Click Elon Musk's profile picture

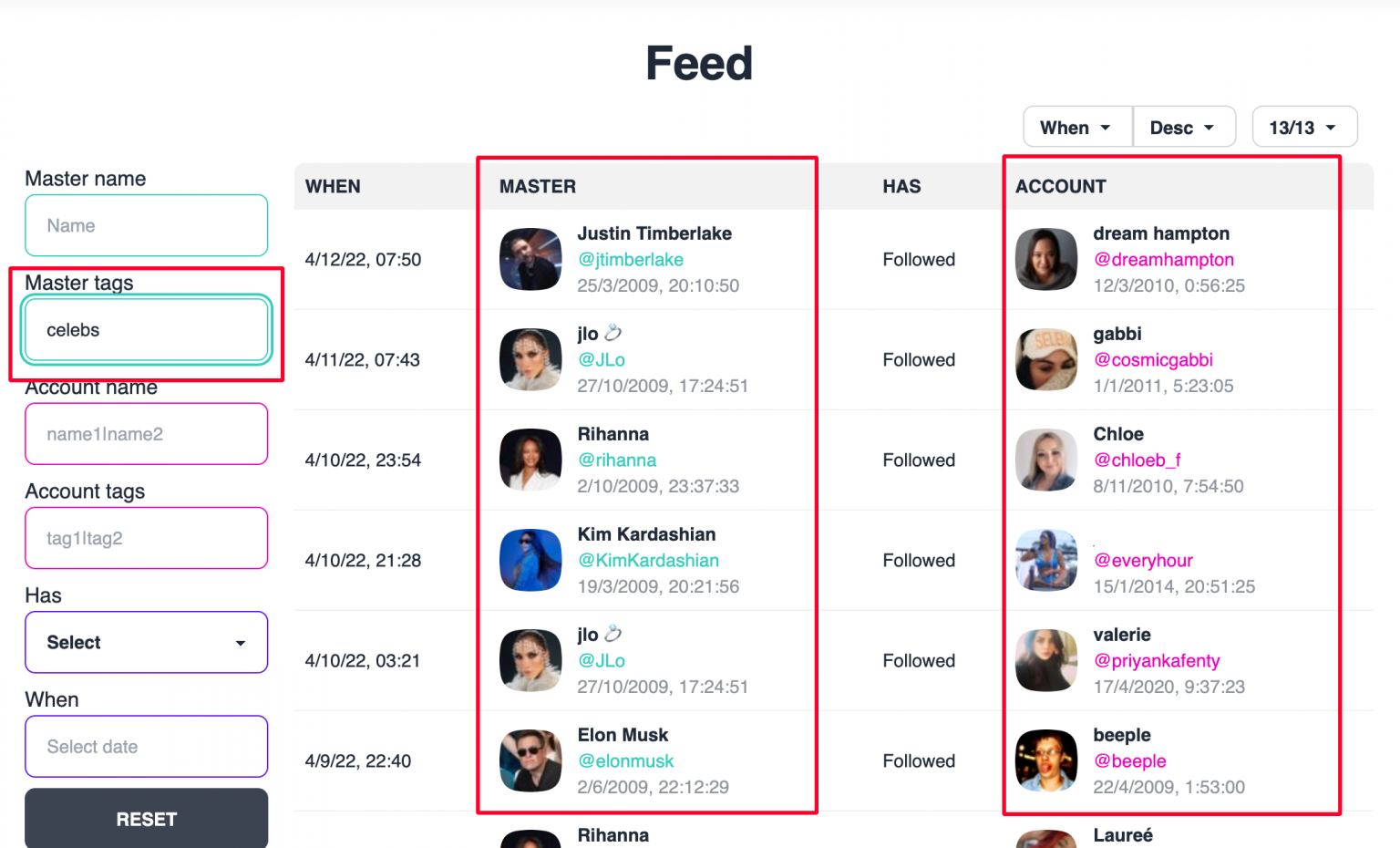click(x=530, y=760)
